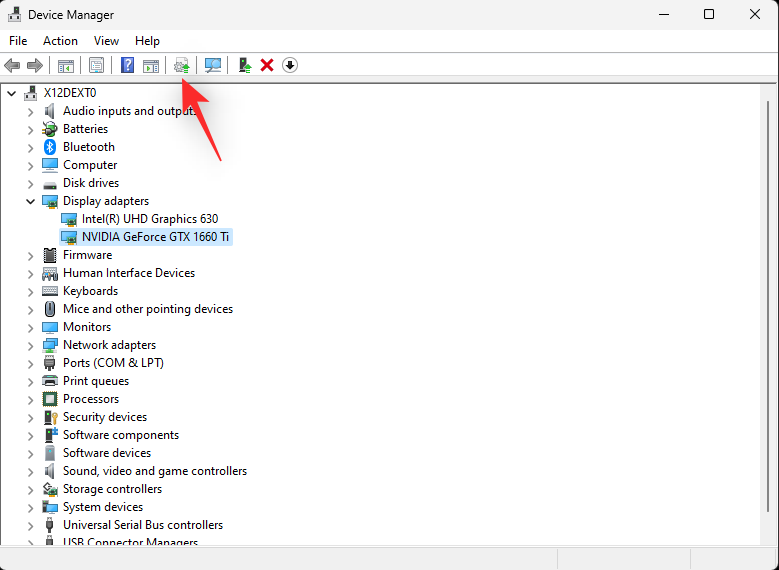Expand the Bluetooth category
The height and width of the screenshot is (570, 779).
pos(30,147)
